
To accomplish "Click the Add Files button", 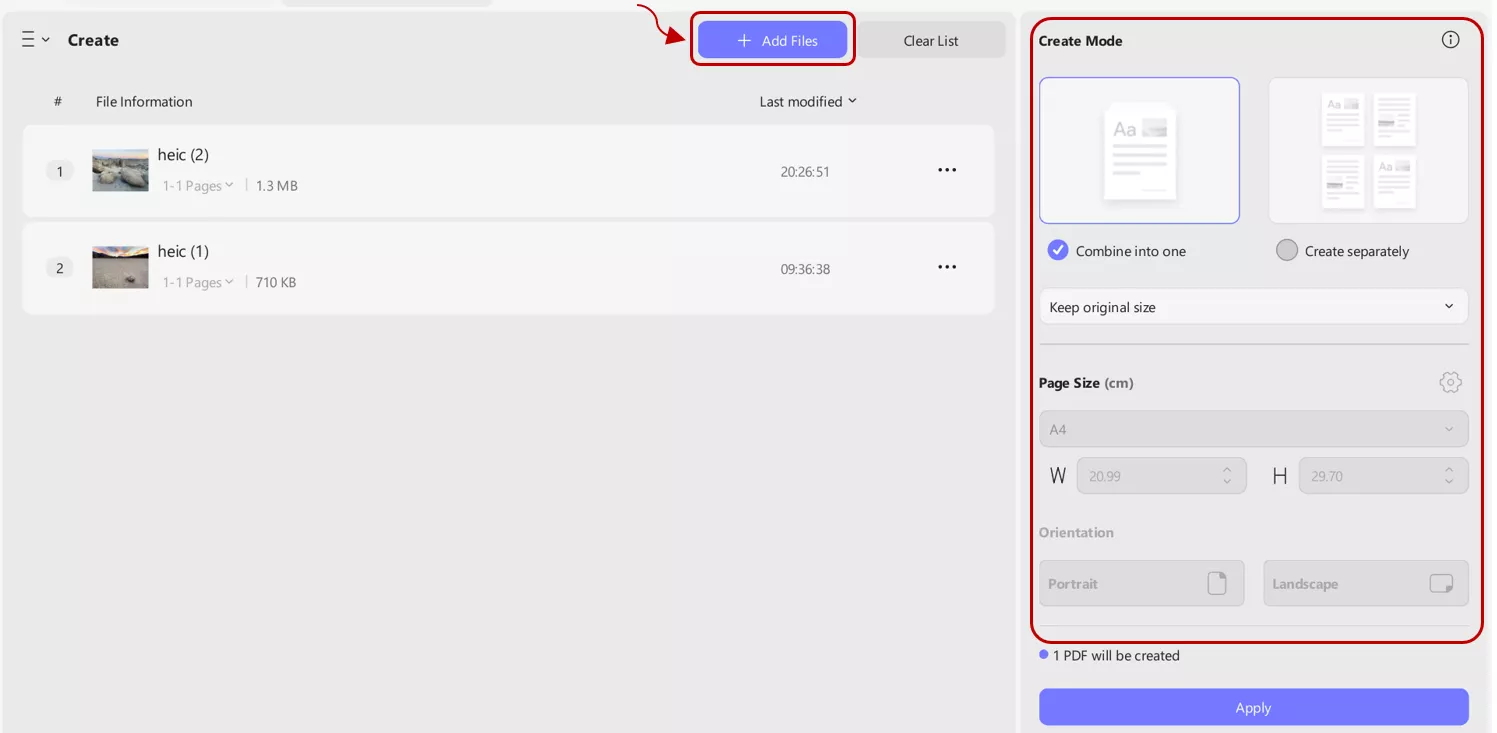I will 772,41.
